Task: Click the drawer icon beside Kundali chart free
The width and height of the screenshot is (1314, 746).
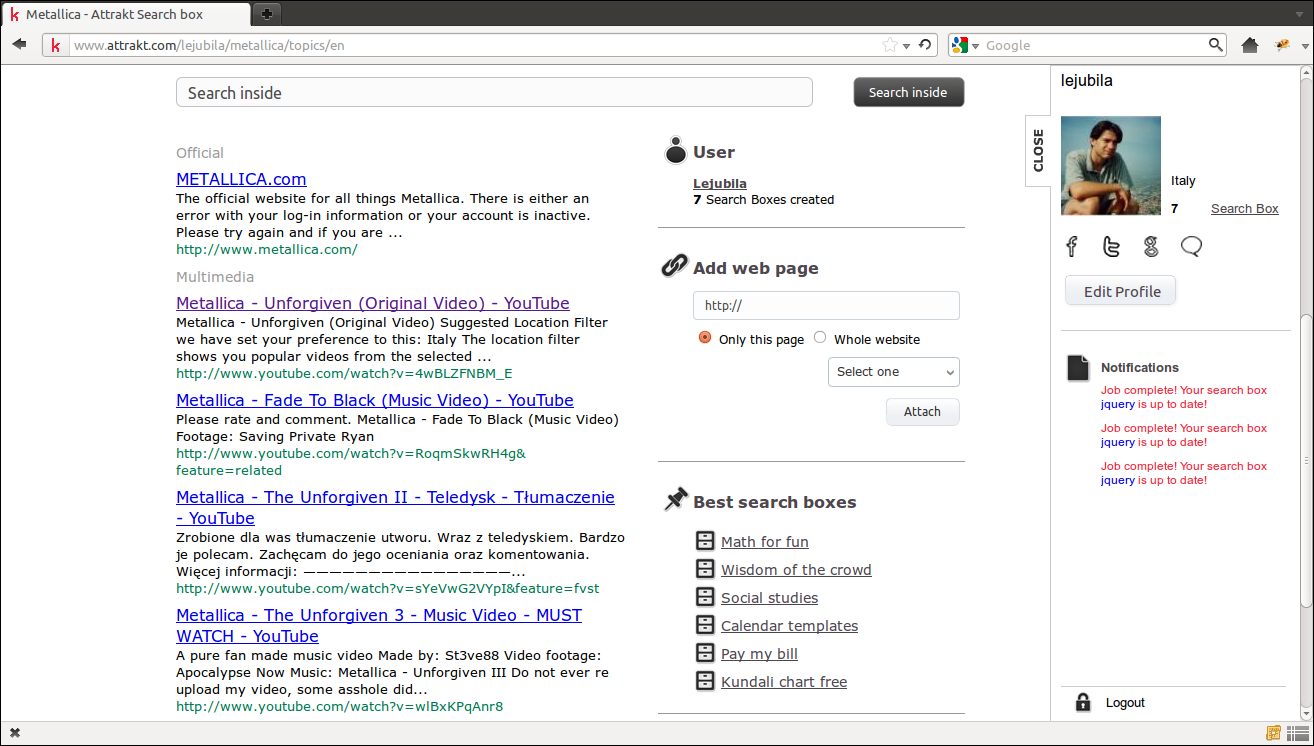Action: pyautogui.click(x=705, y=681)
